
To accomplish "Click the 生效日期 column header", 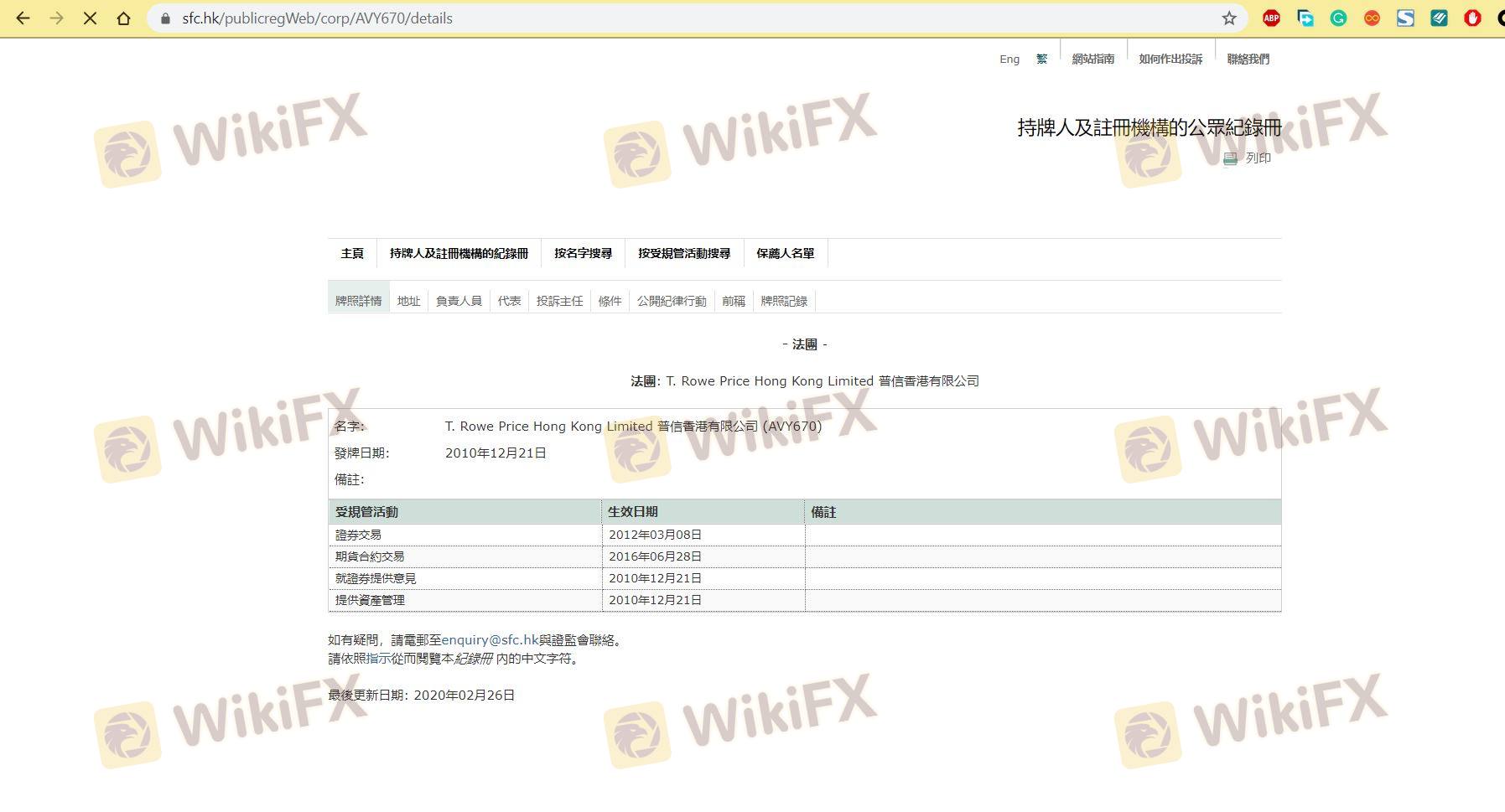I will pos(703,512).
